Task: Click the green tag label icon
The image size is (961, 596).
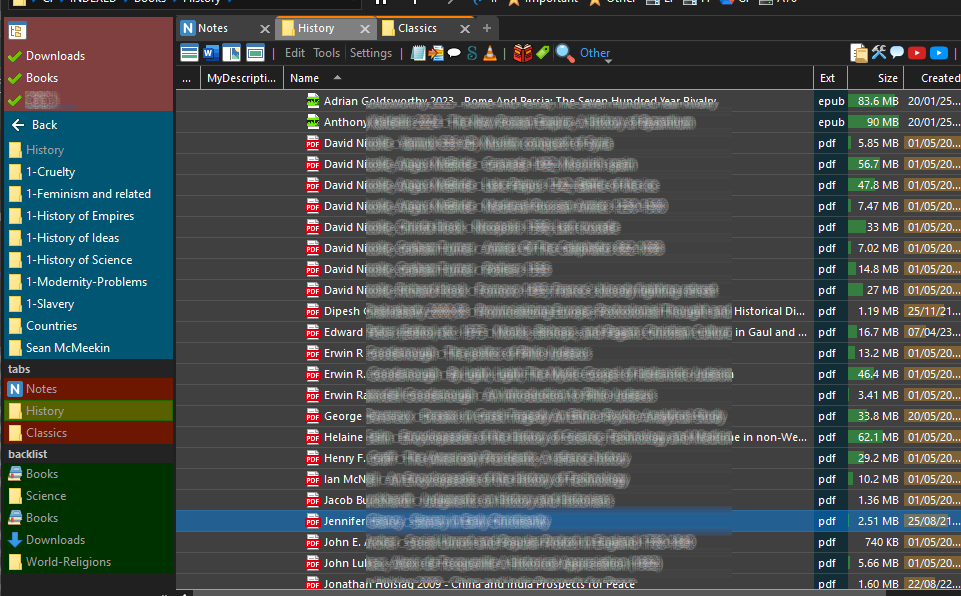Action: point(542,53)
